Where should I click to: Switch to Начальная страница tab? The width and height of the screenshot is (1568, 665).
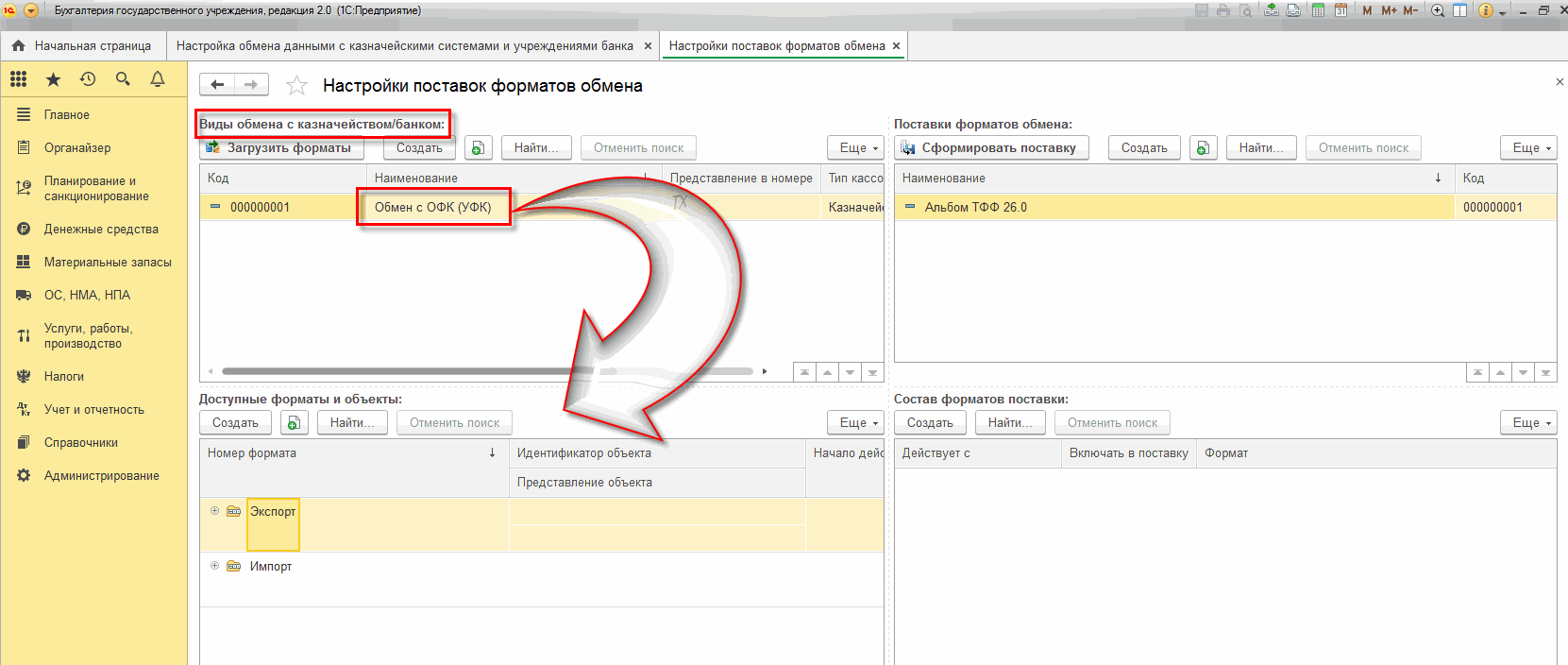(82, 45)
